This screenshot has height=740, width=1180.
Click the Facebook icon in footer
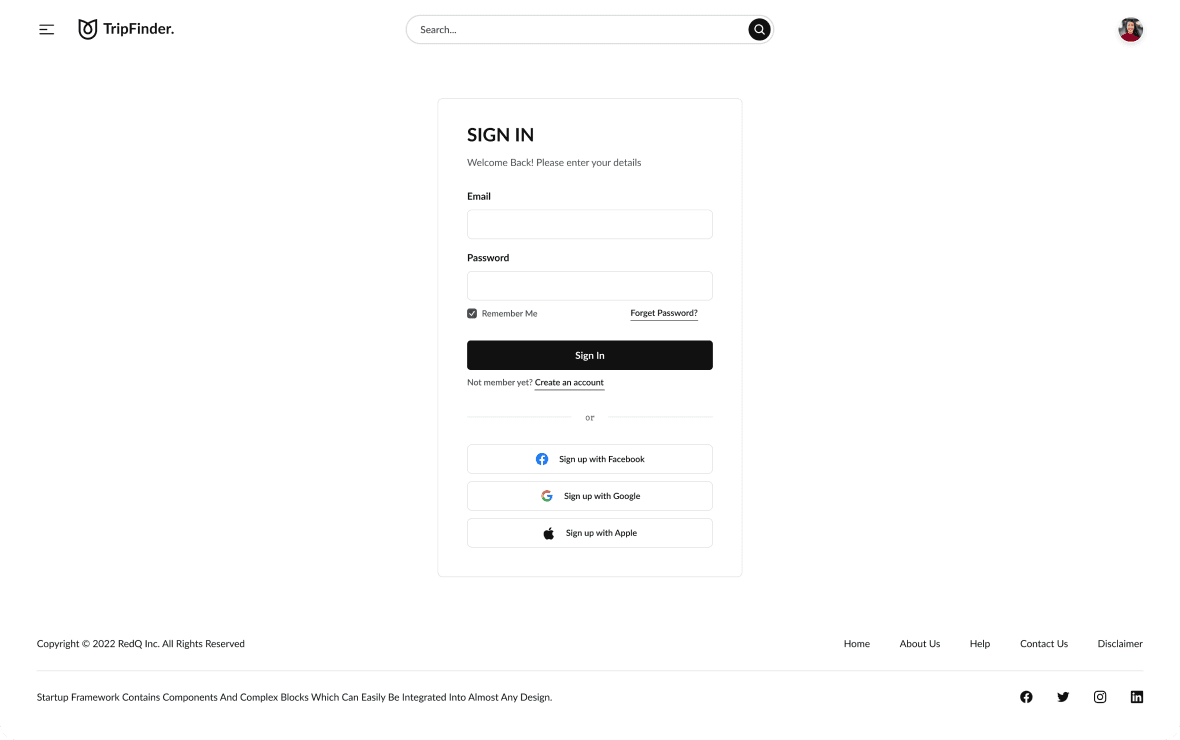point(1026,697)
